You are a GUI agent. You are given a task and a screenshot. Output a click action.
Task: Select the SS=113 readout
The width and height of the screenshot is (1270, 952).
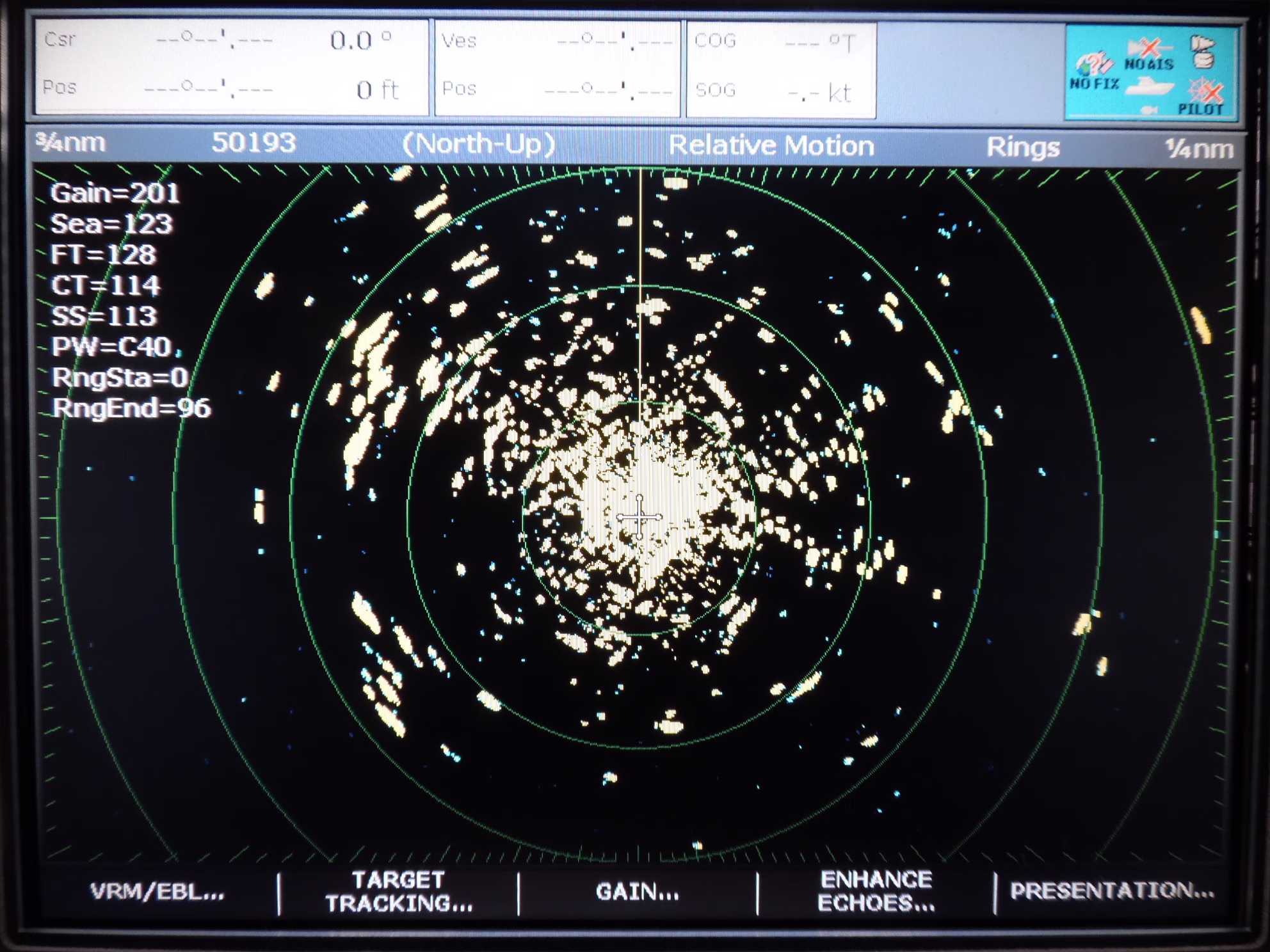tap(104, 316)
